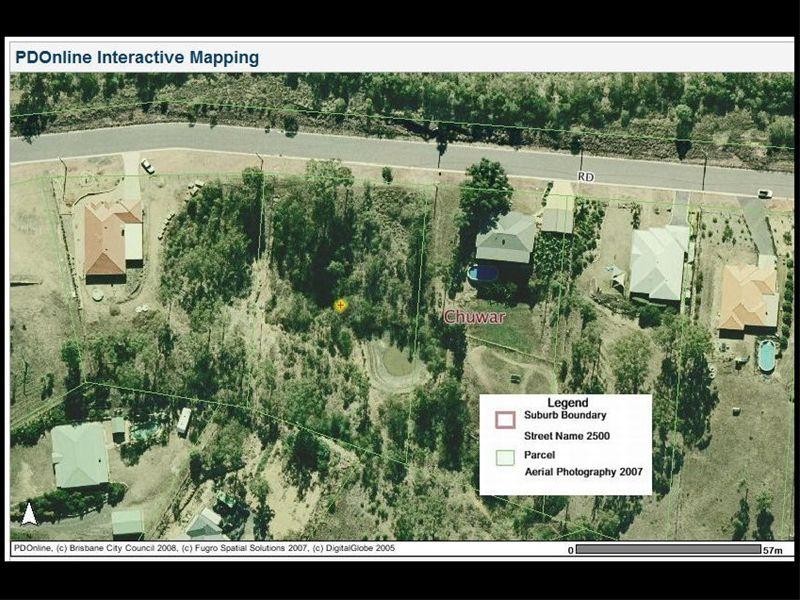Screen dimensions: 800x600
Task: Click the 'Legend' heading
Action: (x=568, y=403)
